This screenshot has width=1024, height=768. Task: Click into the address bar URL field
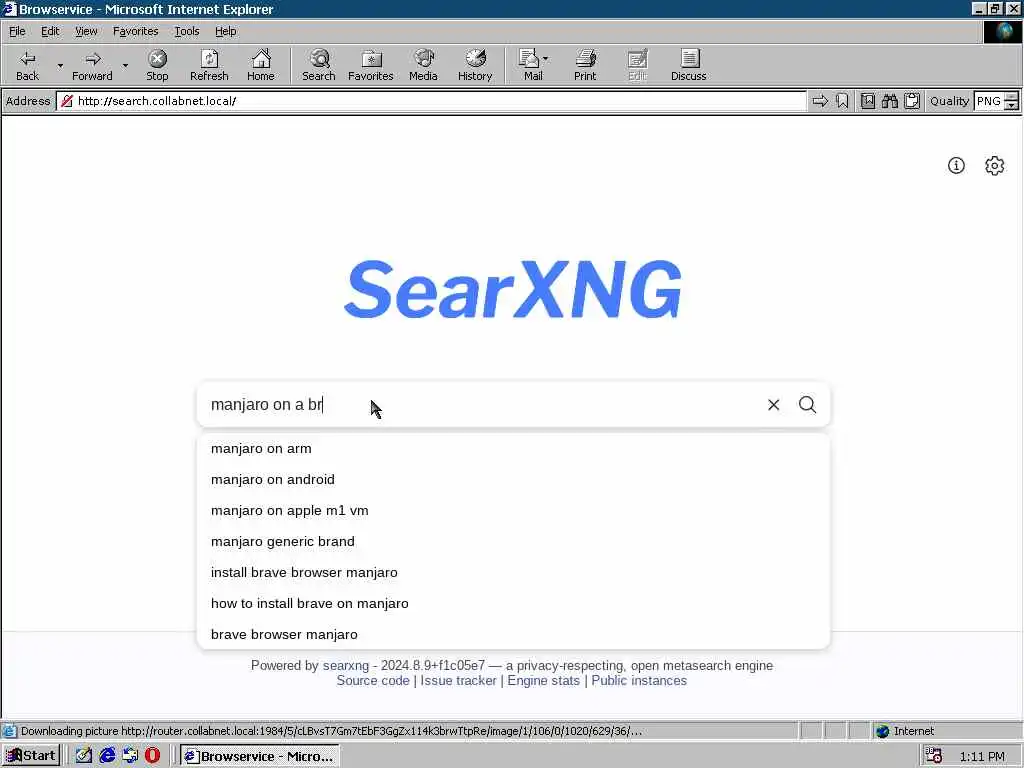pyautogui.click(x=431, y=101)
